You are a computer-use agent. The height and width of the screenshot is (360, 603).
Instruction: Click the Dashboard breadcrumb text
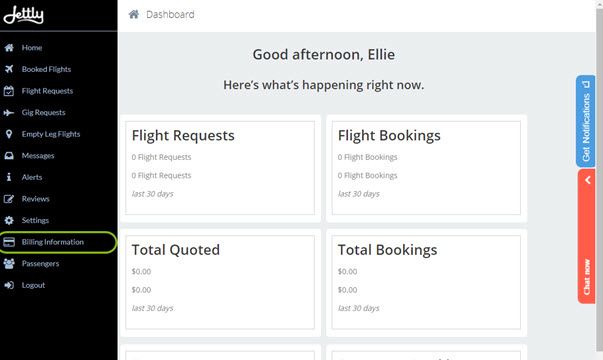(x=170, y=15)
